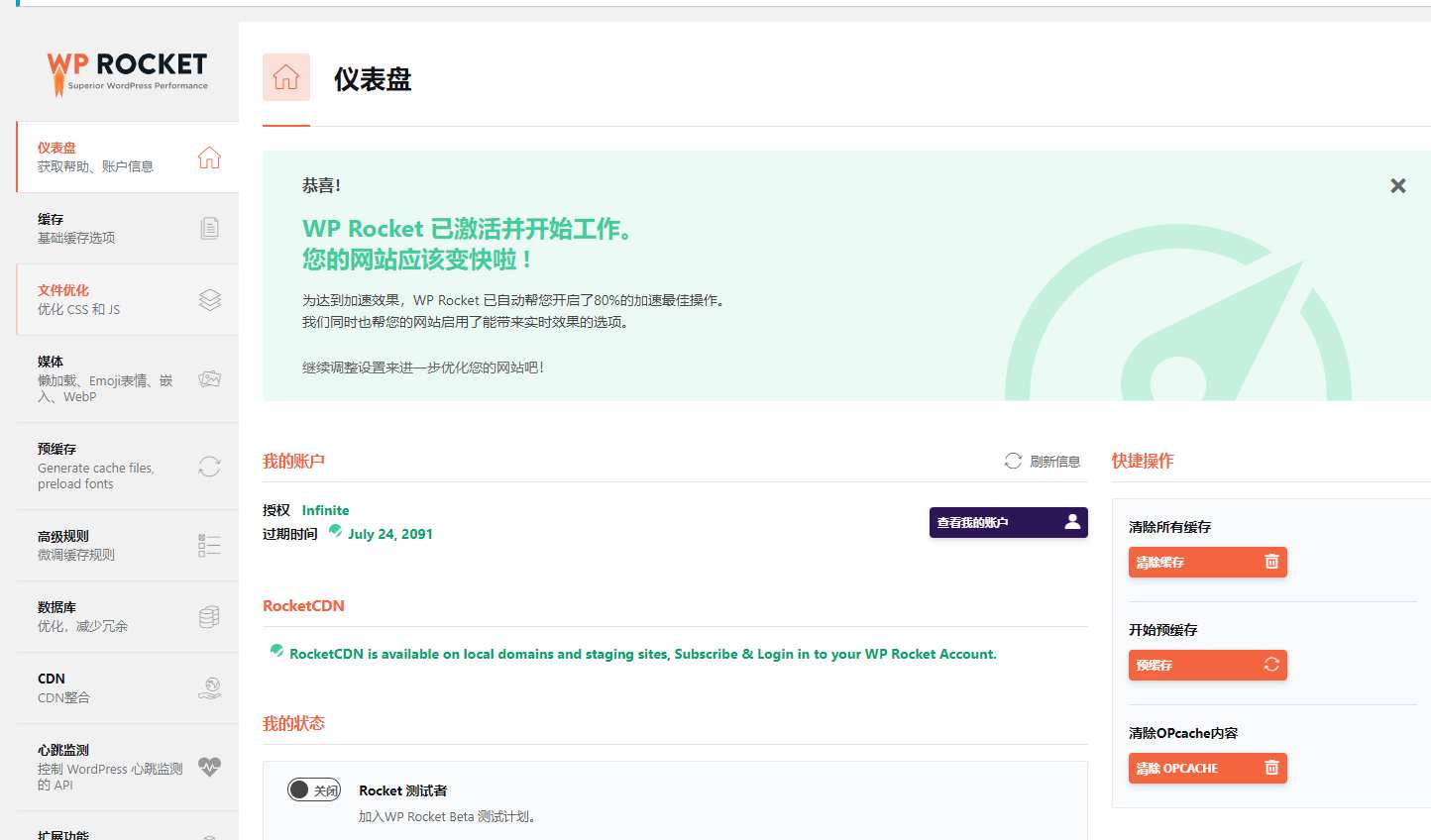Click the green check icon beside July 24, 2091
The image size is (1431, 840).
point(335,531)
